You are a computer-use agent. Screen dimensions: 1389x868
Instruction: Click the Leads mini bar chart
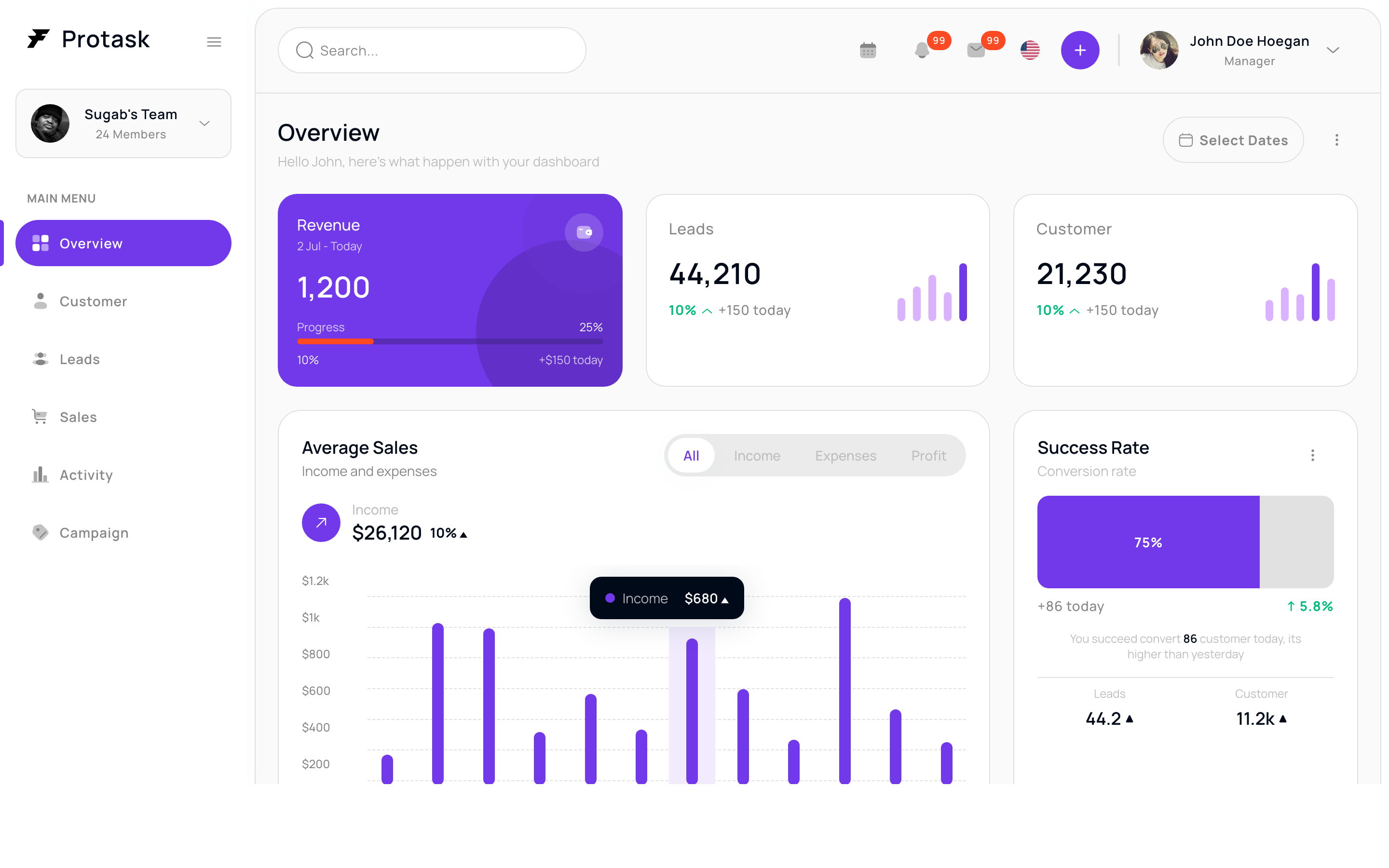(x=932, y=292)
